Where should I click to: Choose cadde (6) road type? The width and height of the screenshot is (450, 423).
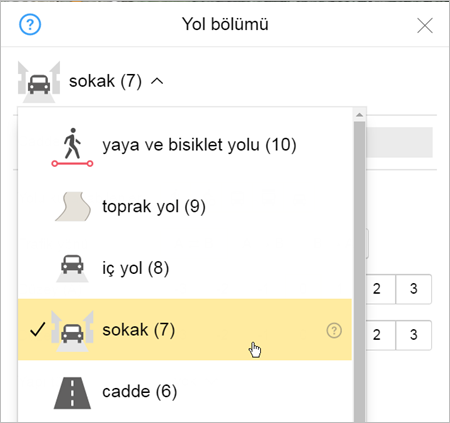(x=139, y=391)
